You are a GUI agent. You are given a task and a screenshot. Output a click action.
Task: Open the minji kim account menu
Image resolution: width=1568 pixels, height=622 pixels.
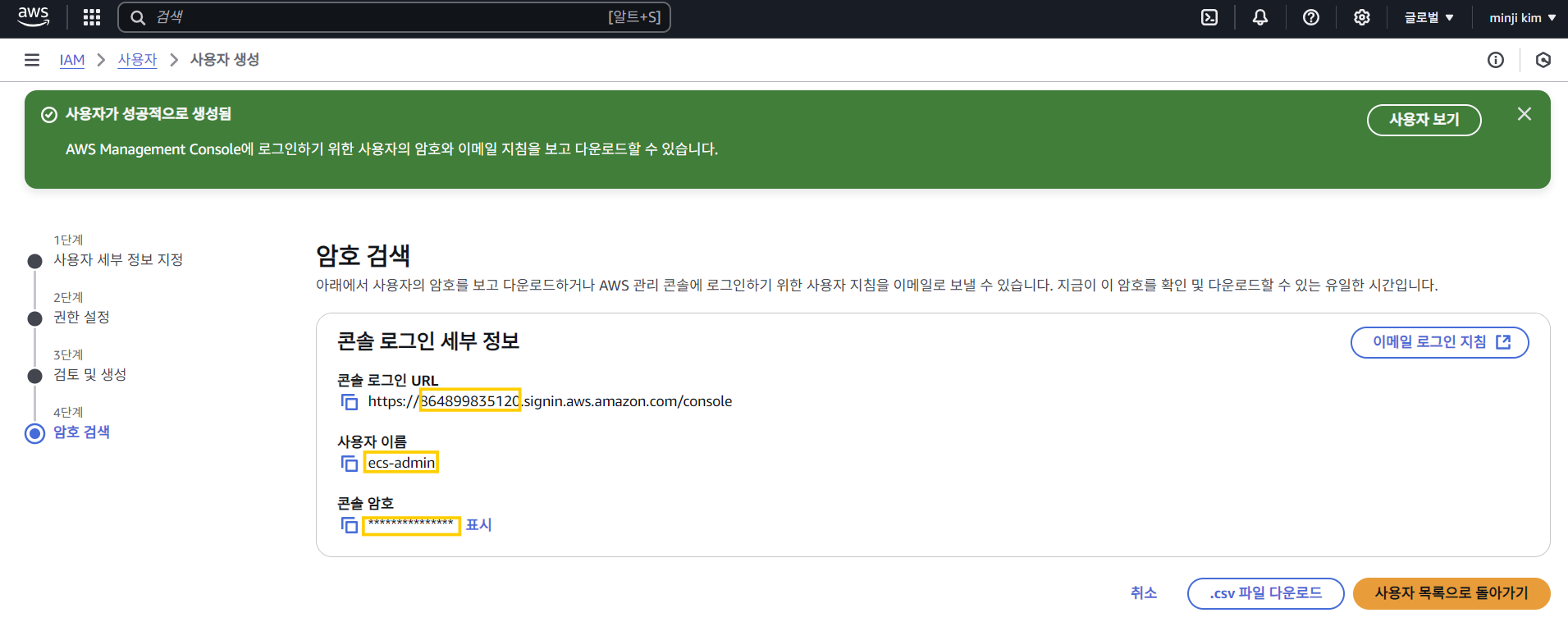(x=1523, y=17)
